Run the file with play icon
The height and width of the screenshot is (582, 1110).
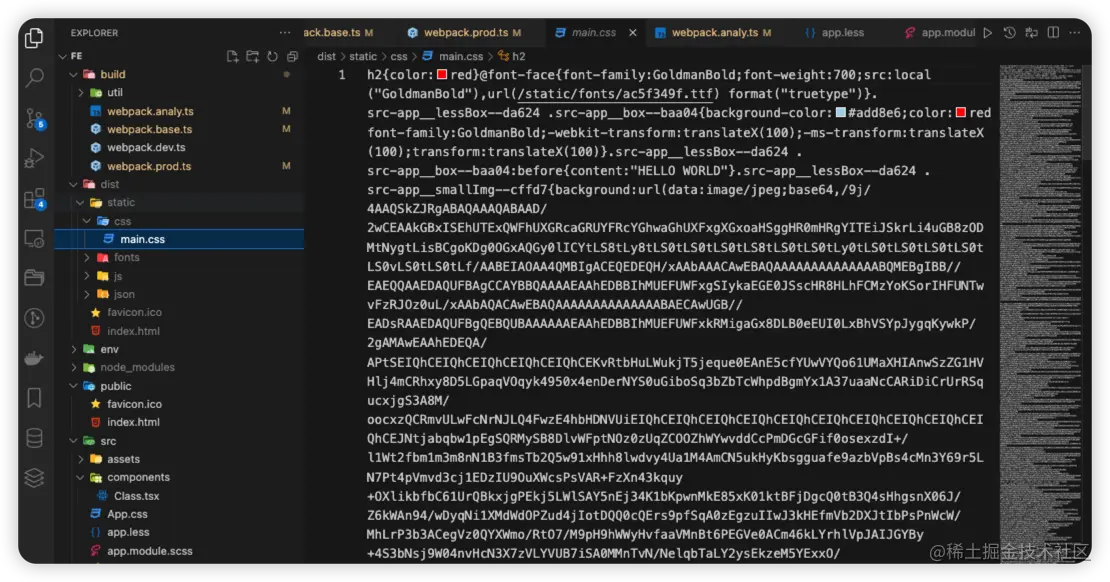(x=988, y=33)
